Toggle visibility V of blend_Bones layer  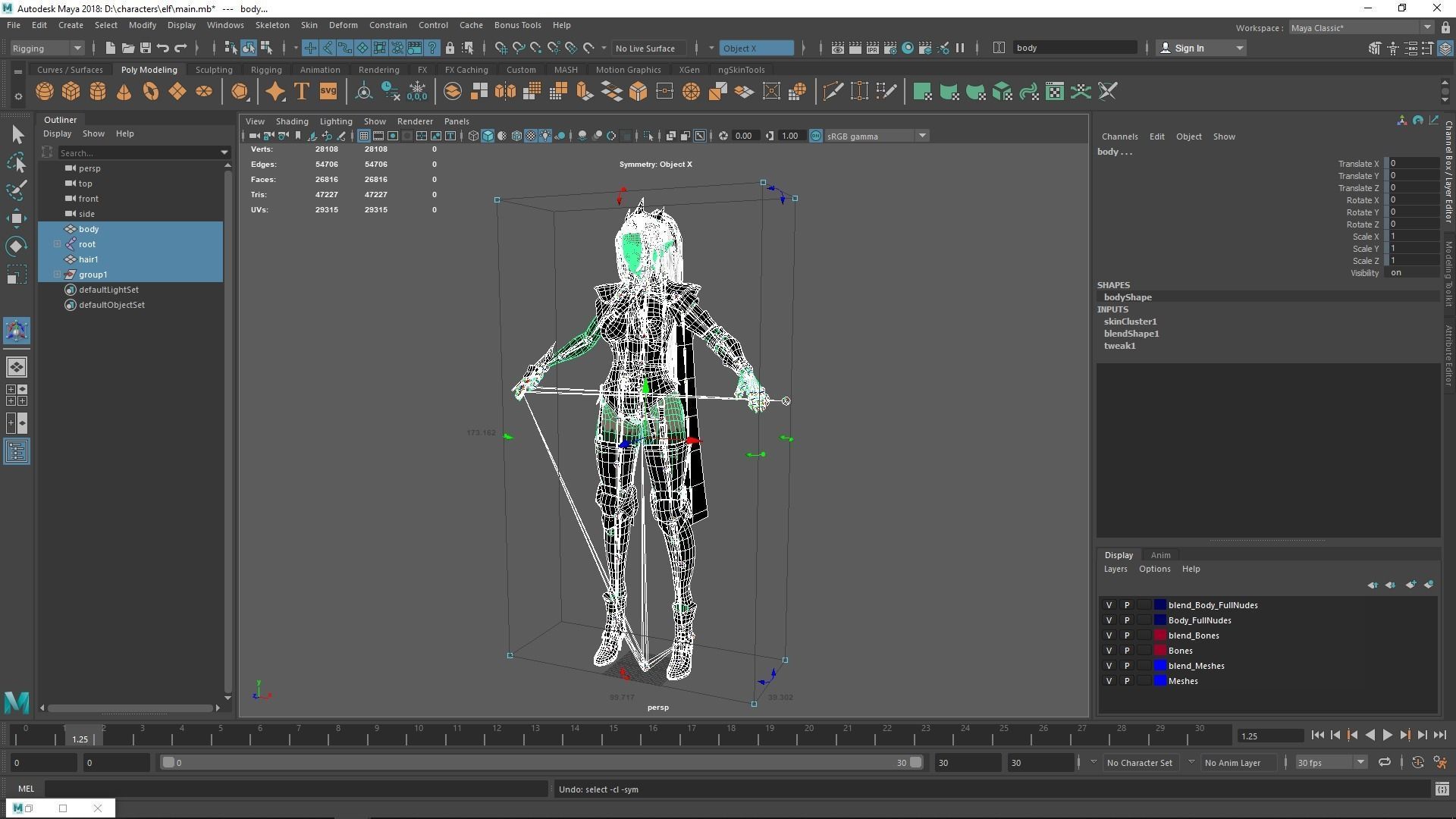point(1109,635)
